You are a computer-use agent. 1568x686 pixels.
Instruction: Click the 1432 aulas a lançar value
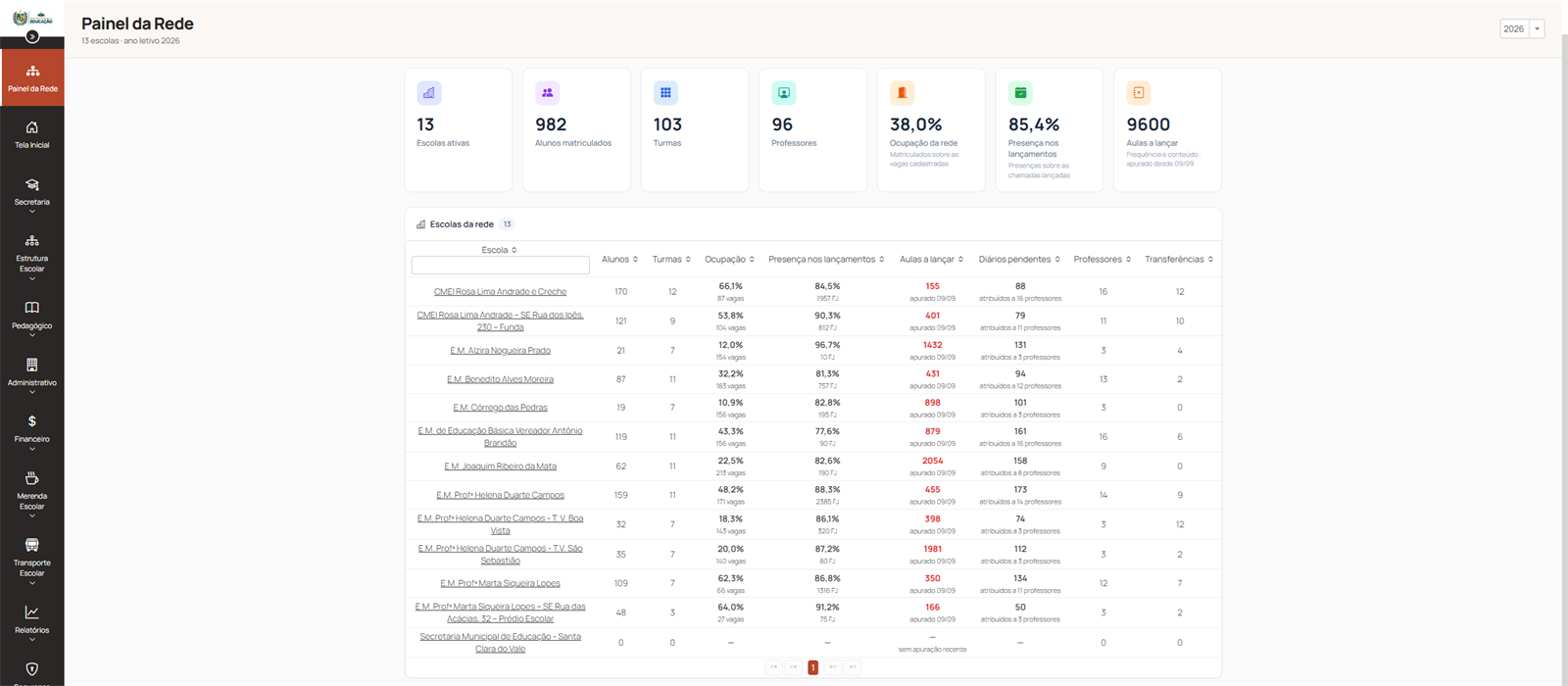point(932,345)
